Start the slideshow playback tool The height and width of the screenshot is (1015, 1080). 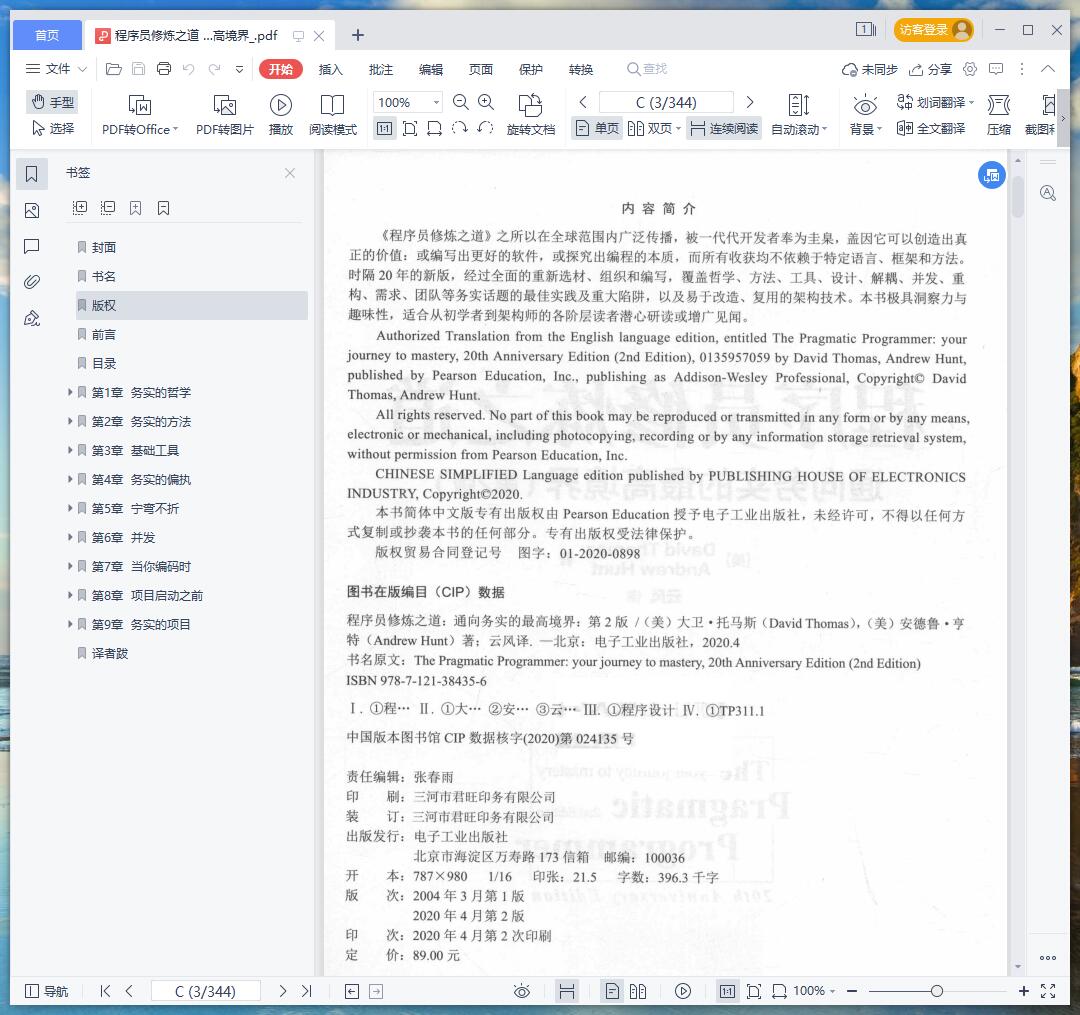pyautogui.click(x=280, y=114)
